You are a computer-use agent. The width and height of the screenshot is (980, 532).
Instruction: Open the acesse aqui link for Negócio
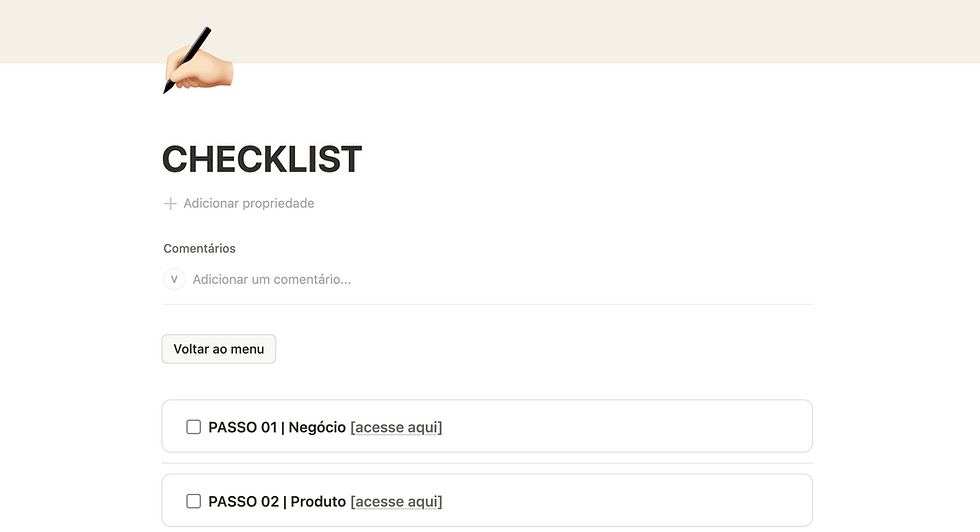tap(396, 428)
